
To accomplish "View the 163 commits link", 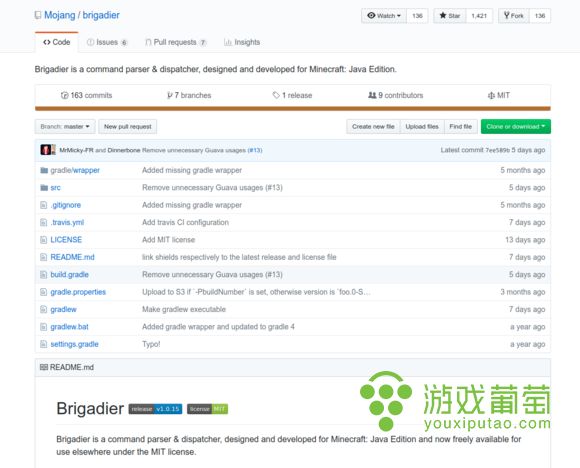I will point(86,95).
